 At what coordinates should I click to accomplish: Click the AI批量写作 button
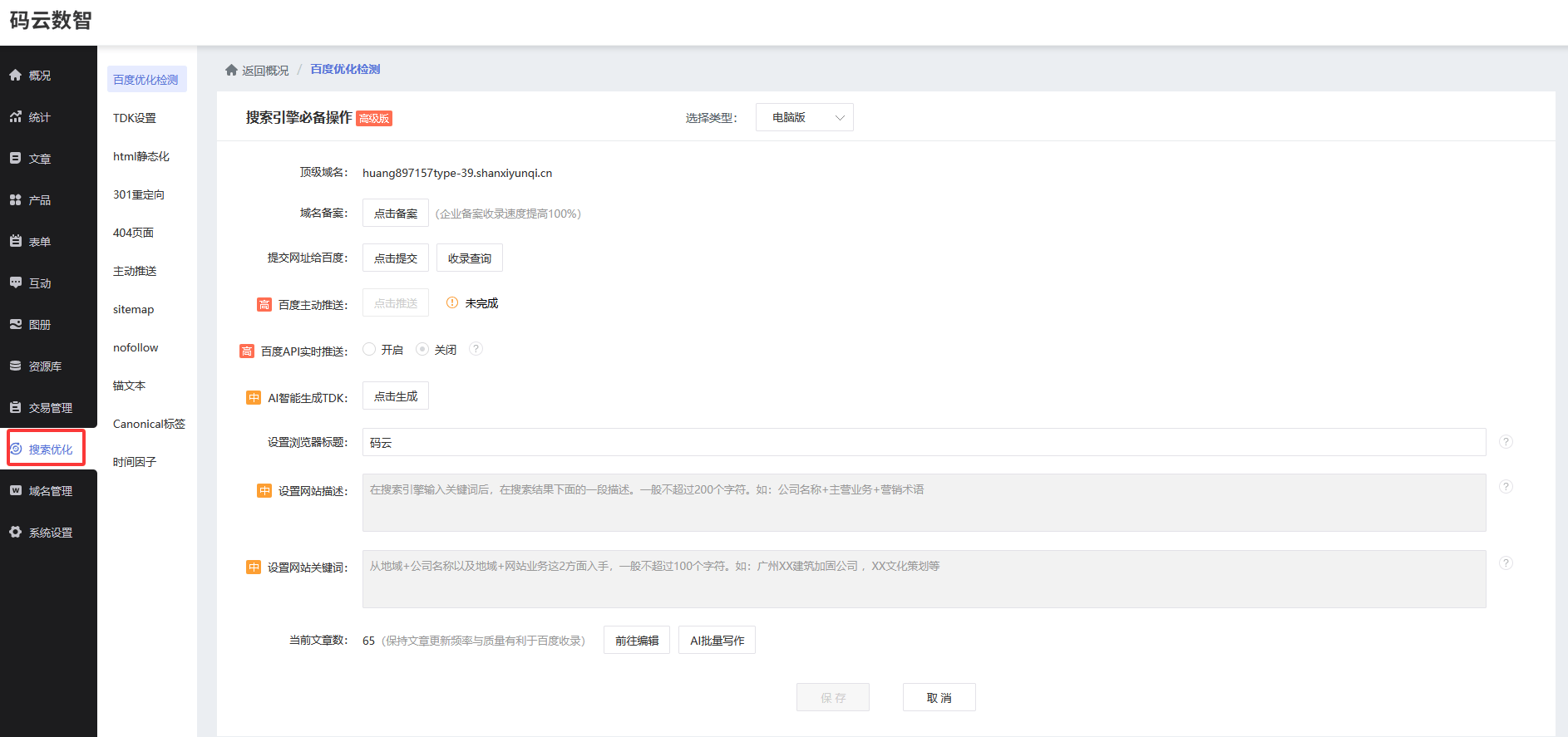pyautogui.click(x=717, y=641)
